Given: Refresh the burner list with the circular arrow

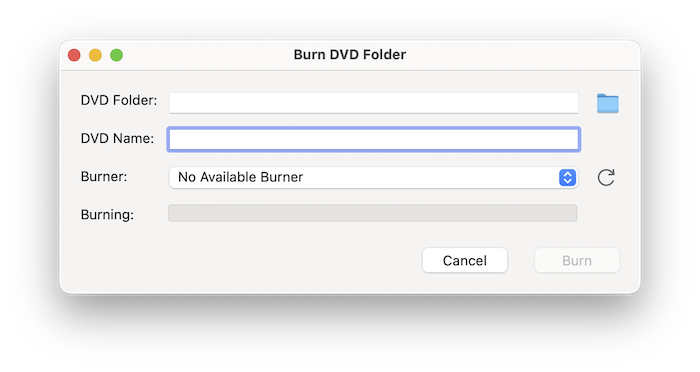Looking at the screenshot, I should pyautogui.click(x=606, y=177).
